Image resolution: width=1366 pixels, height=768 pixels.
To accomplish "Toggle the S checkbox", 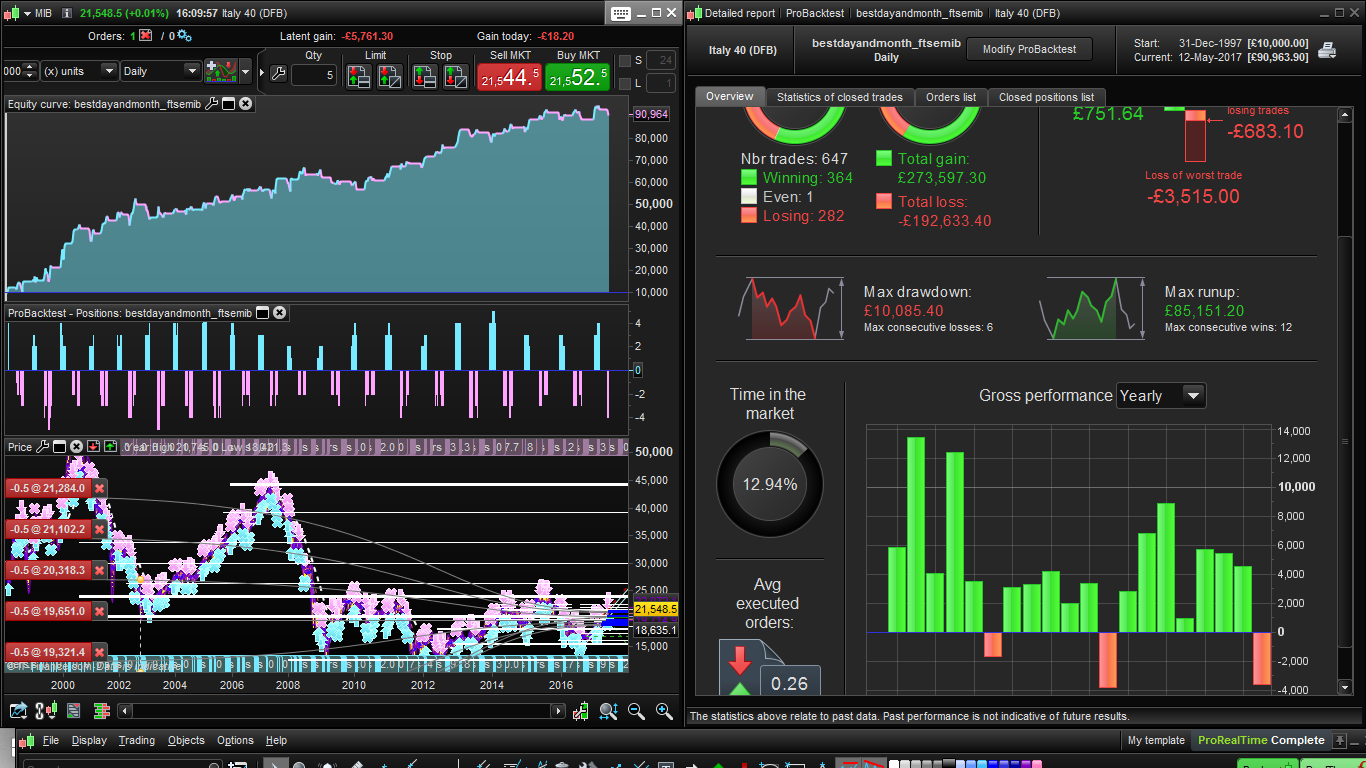I will [625, 60].
